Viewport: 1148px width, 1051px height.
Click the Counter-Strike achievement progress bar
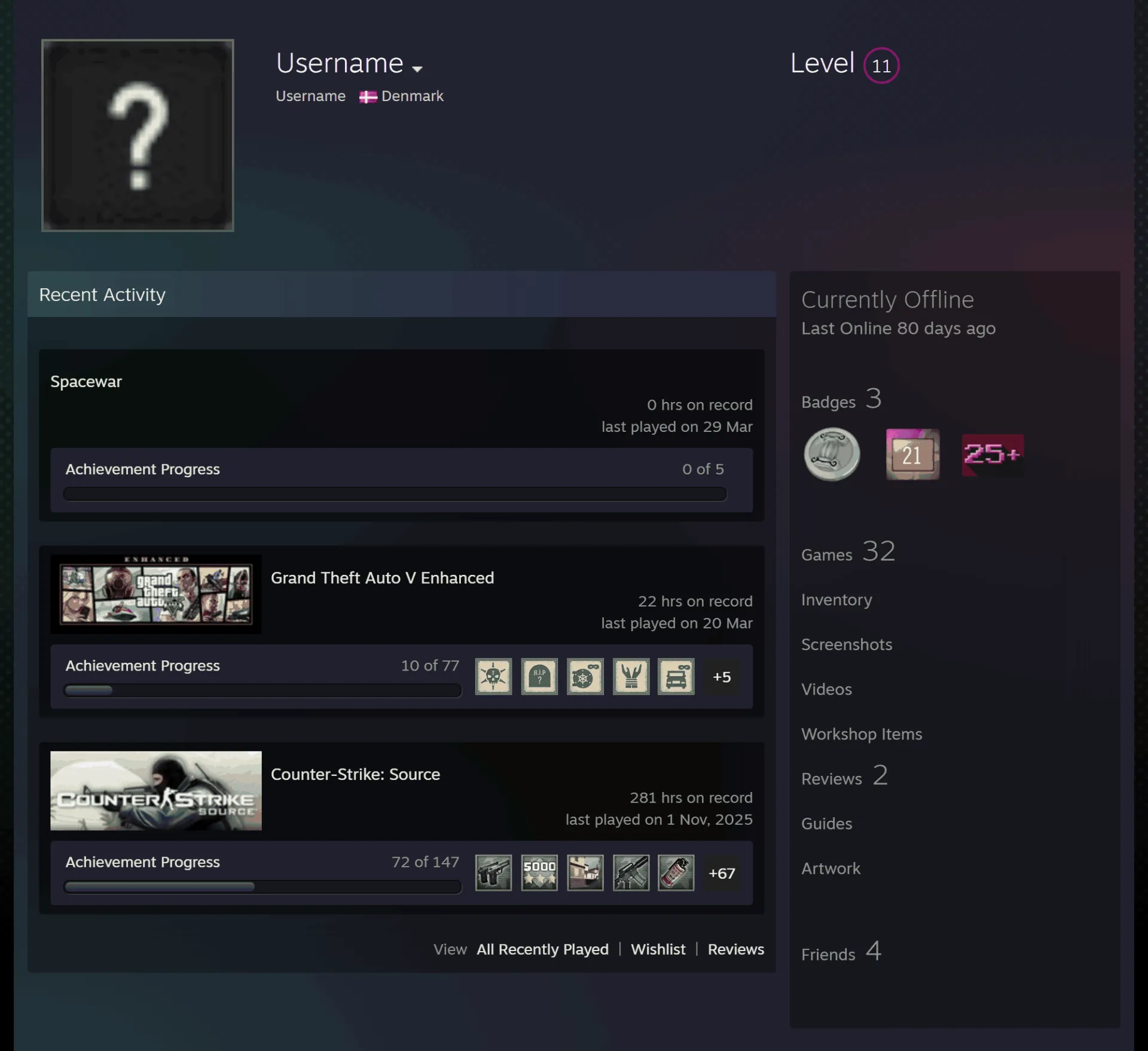pyautogui.click(x=262, y=887)
